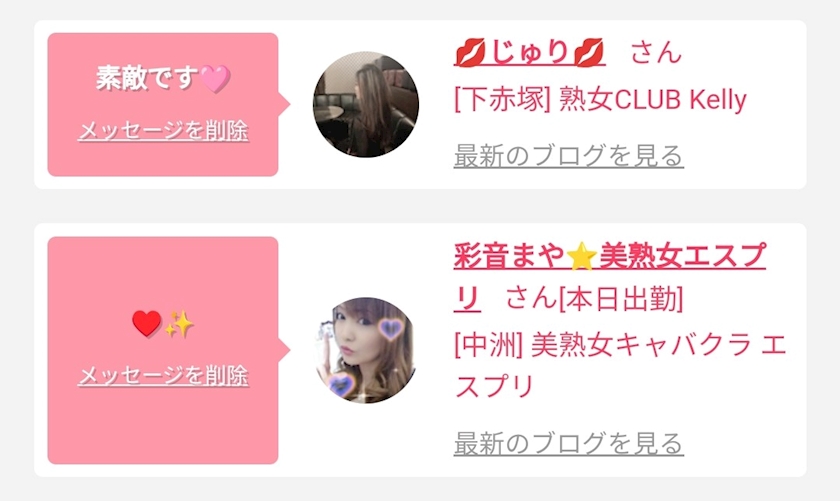Click the sparkles emoji beside the red heart
The width and height of the screenshot is (840, 501).
179,324
